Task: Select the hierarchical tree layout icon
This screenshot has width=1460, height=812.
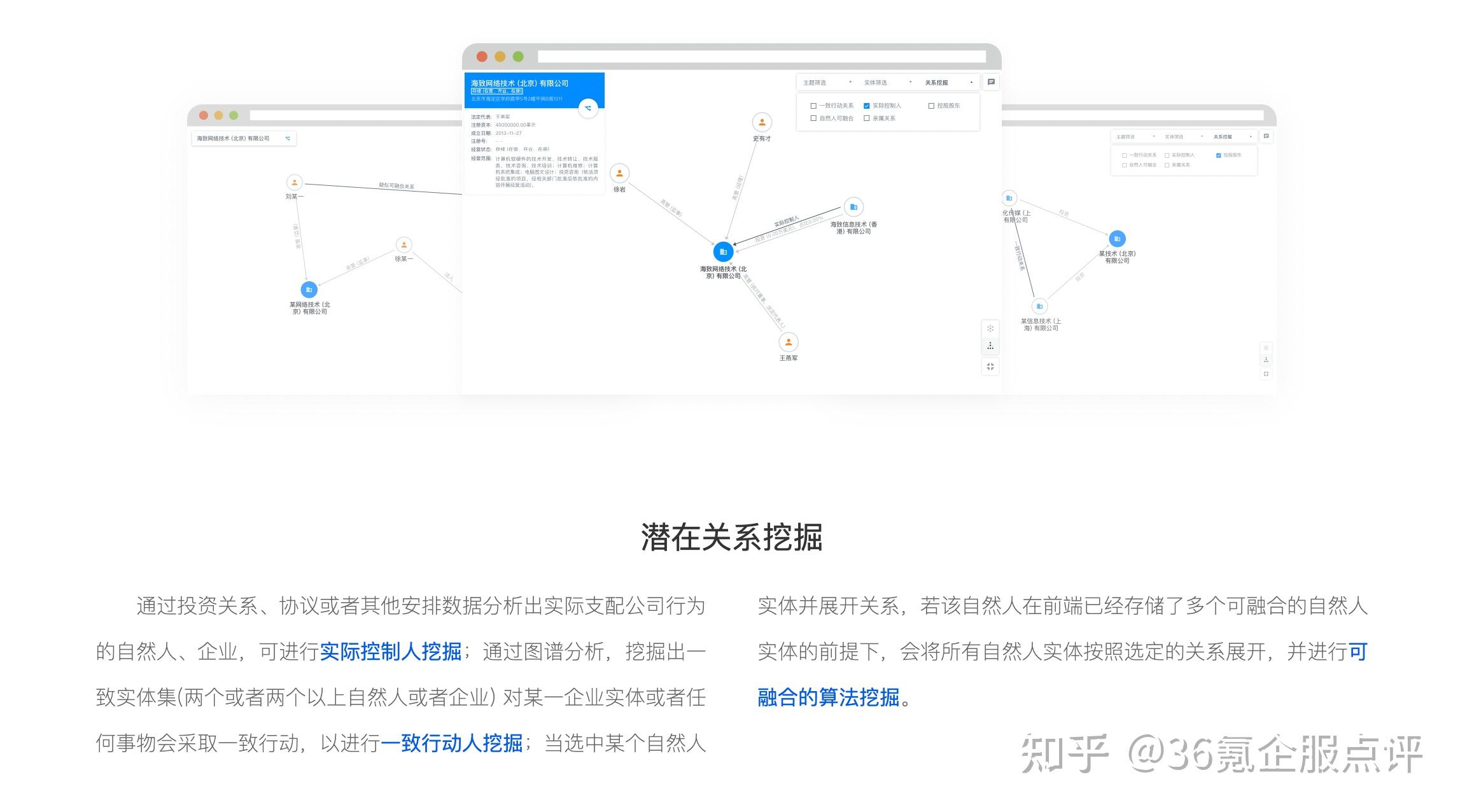Action: pyautogui.click(x=990, y=346)
